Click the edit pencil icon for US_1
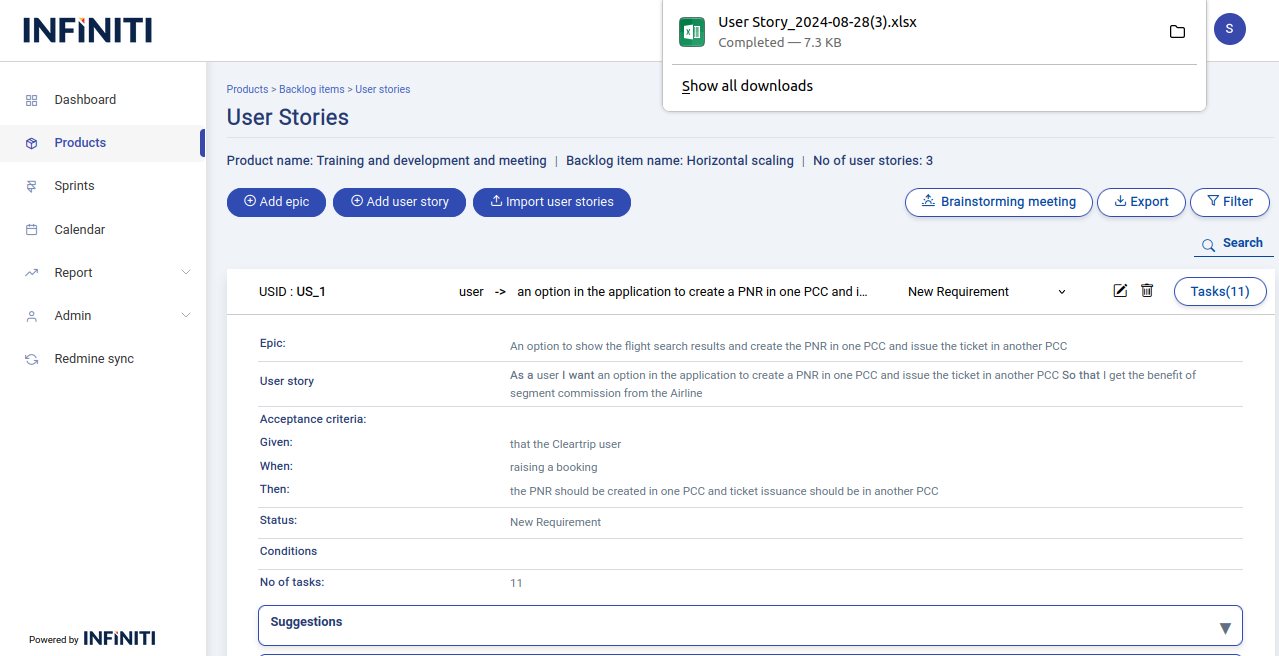 pos(1120,291)
